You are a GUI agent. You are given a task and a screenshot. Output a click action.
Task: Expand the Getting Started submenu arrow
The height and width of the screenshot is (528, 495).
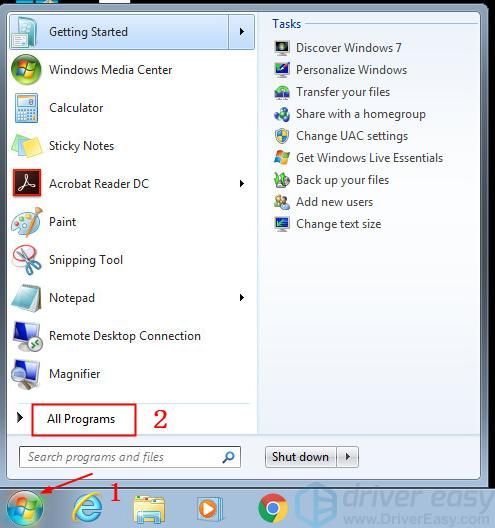(x=241, y=32)
